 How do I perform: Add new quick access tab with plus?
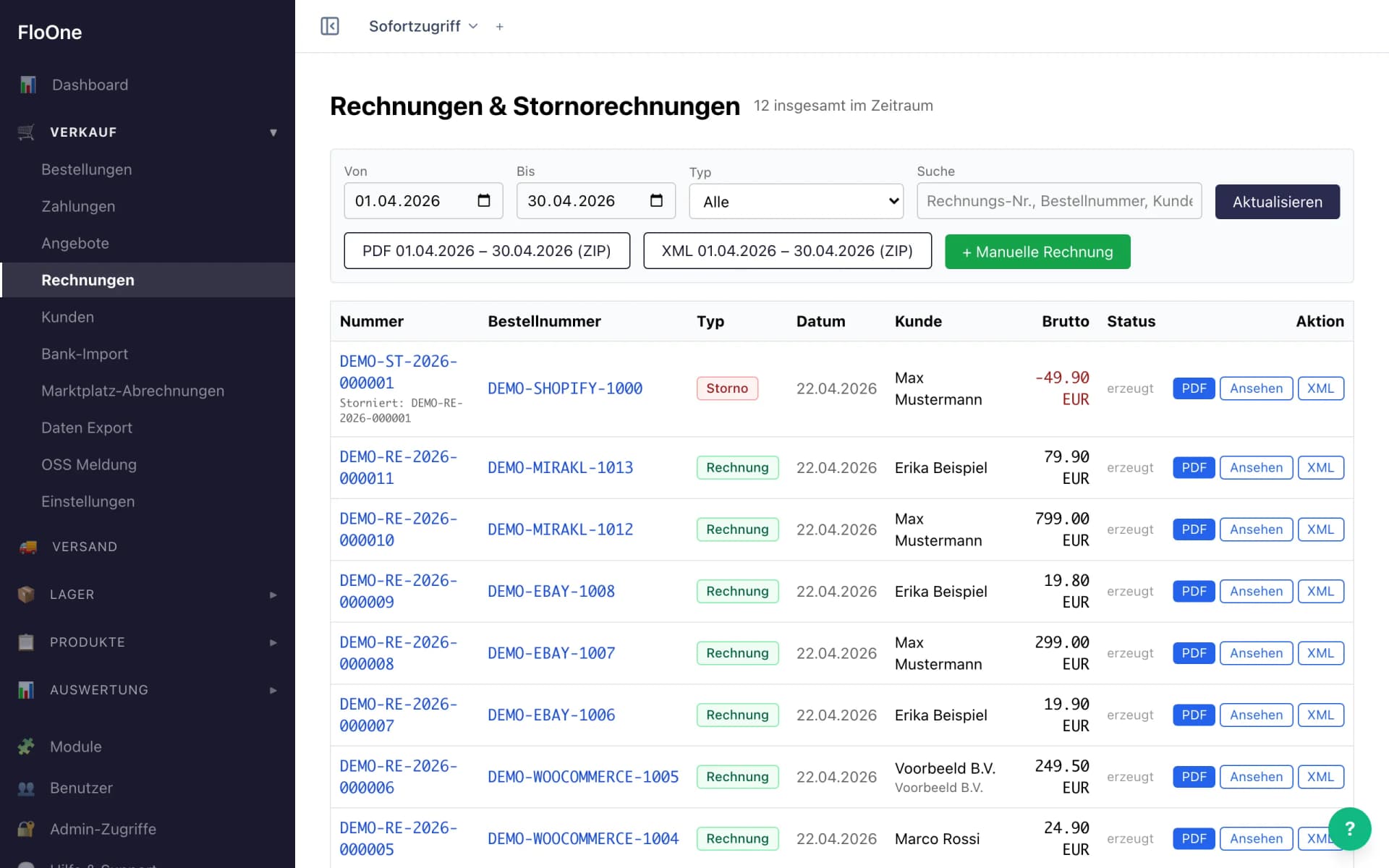499,27
